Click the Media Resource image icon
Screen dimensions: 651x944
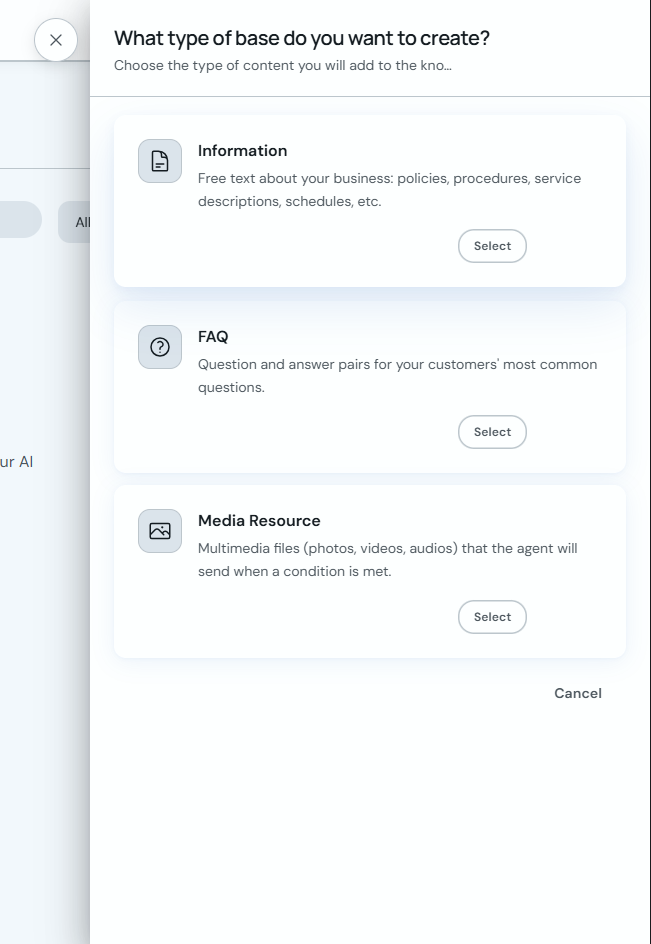[x=160, y=531]
